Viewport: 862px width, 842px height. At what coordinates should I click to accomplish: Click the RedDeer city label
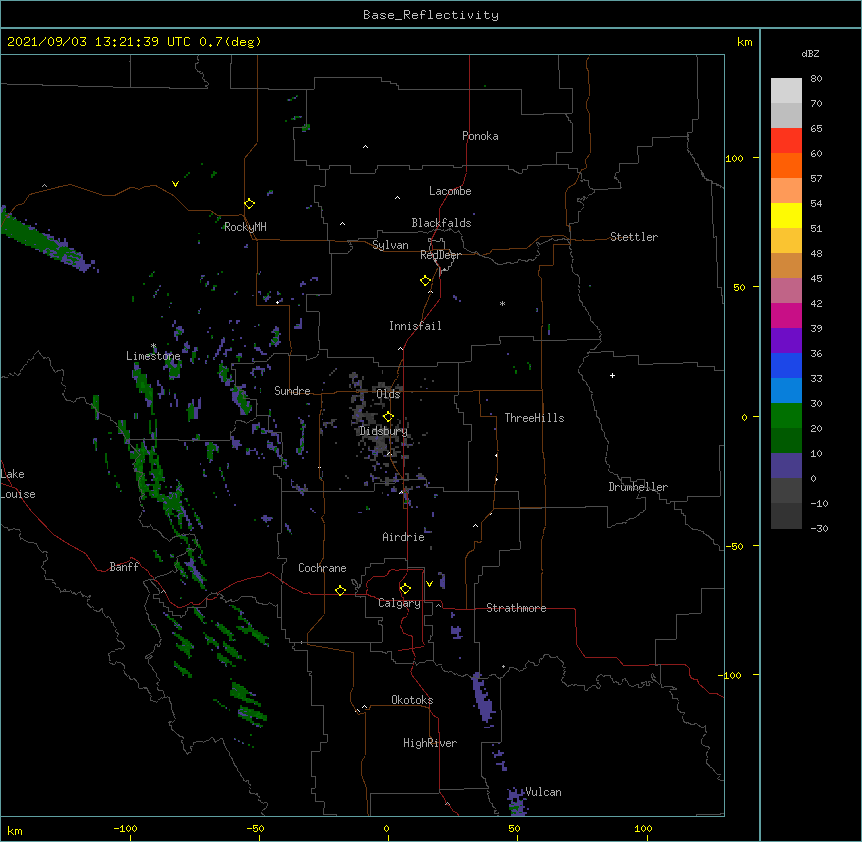[440, 255]
